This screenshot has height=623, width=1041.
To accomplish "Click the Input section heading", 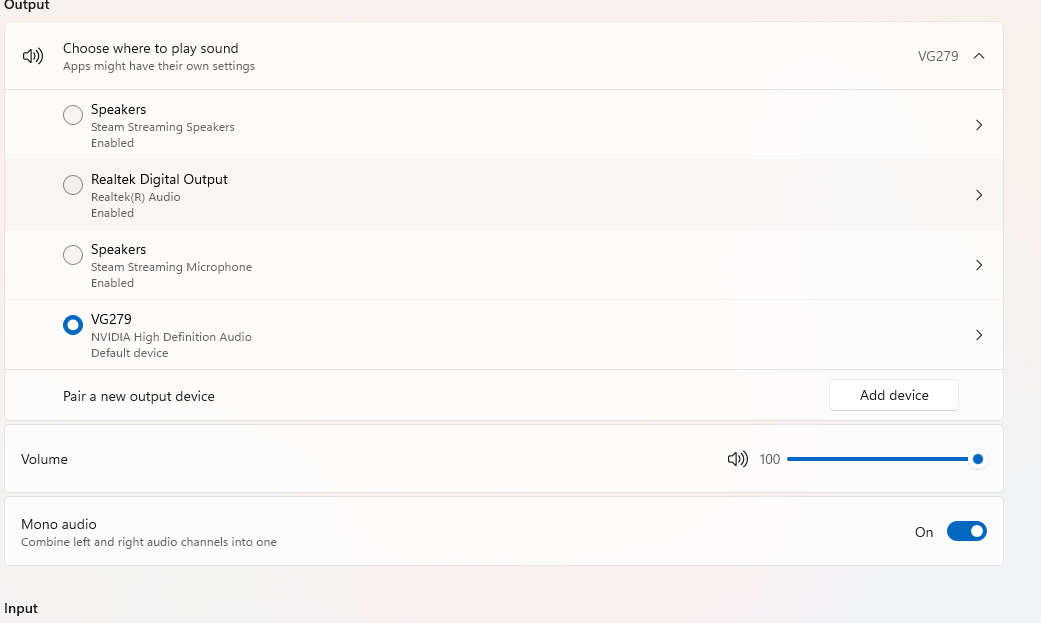I will click(x=21, y=608).
